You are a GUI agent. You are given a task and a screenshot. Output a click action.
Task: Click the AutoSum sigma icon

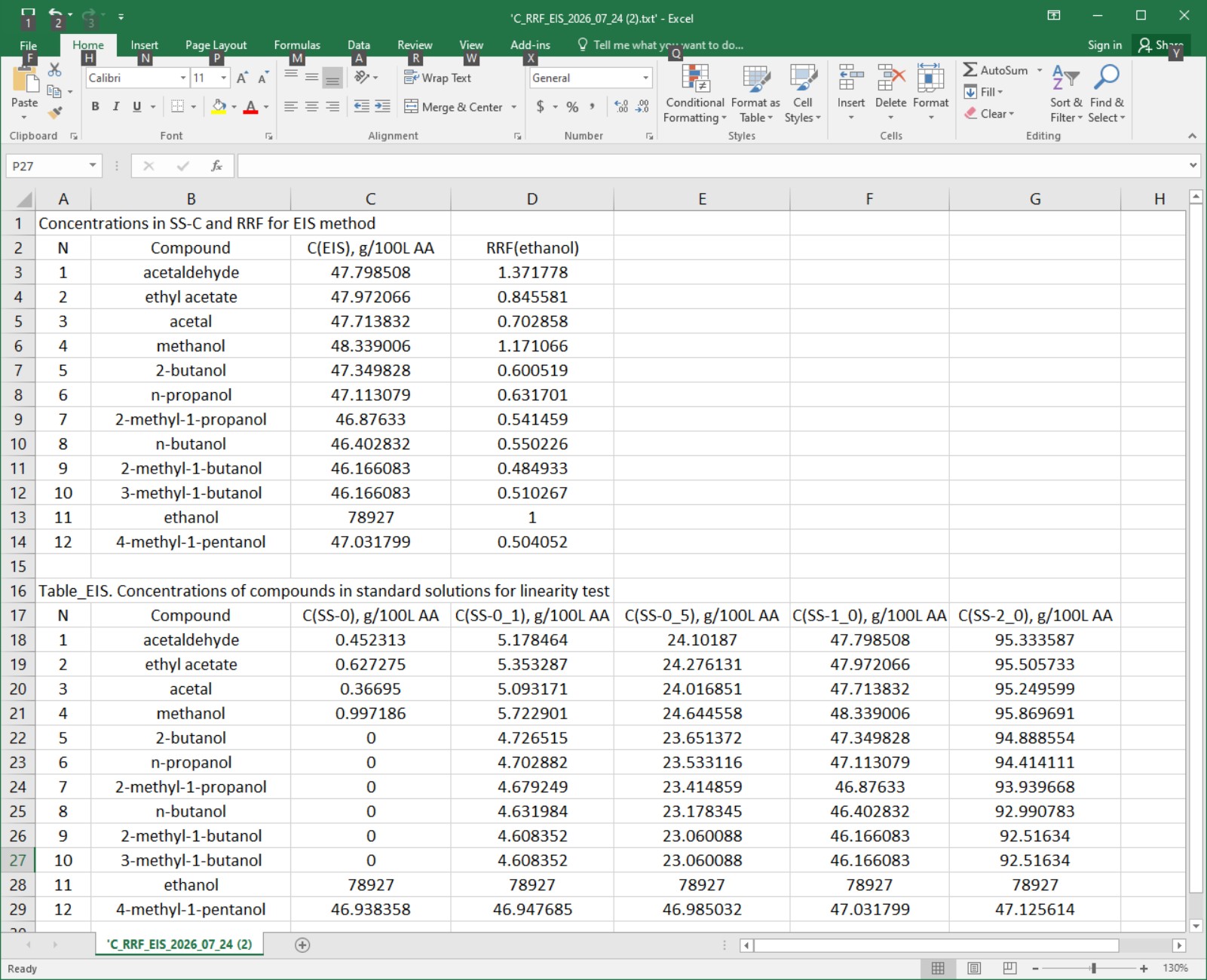click(970, 70)
